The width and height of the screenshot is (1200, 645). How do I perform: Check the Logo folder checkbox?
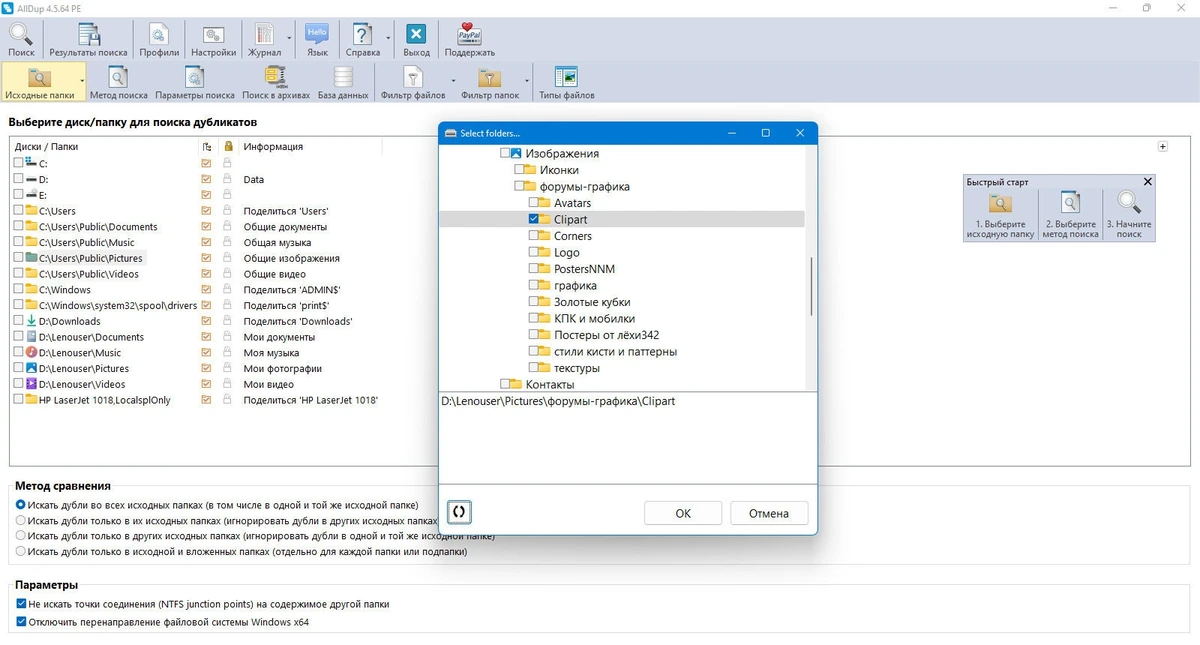pyautogui.click(x=534, y=252)
